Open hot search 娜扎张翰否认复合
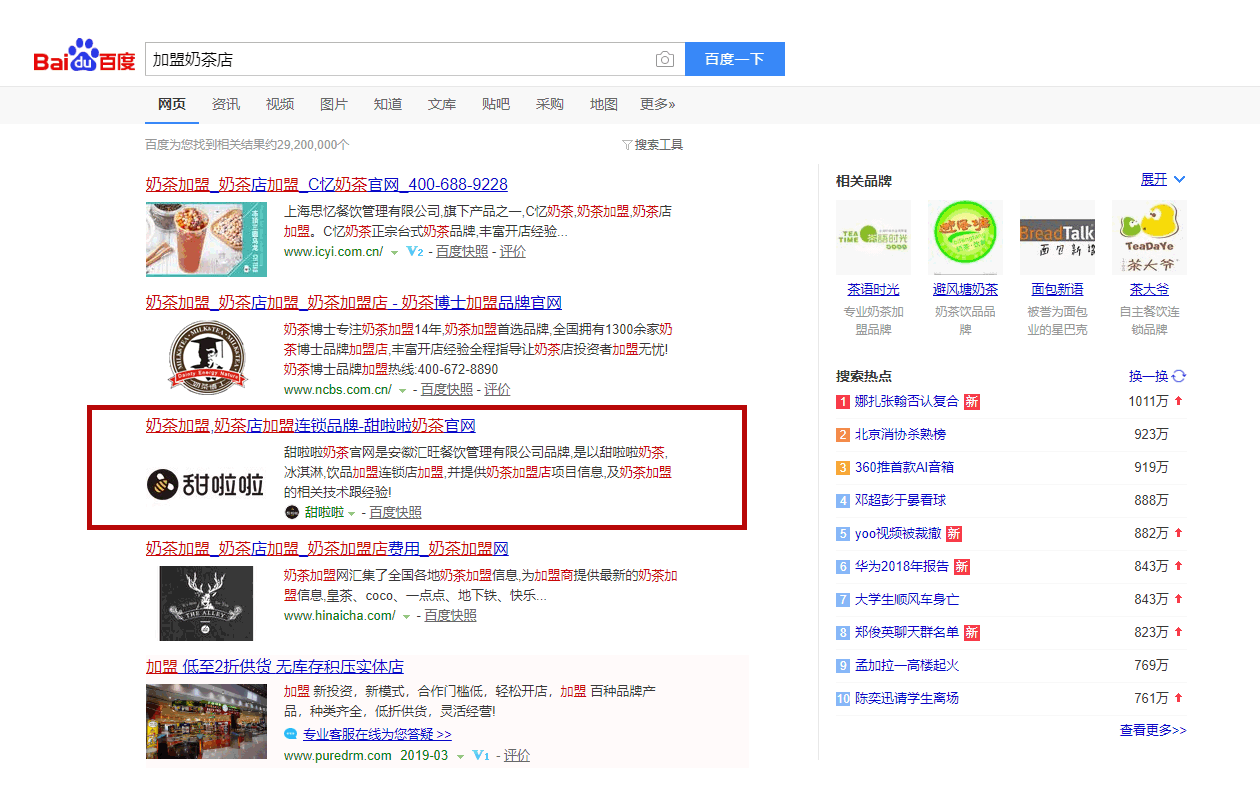The height and width of the screenshot is (809, 1260). point(907,402)
